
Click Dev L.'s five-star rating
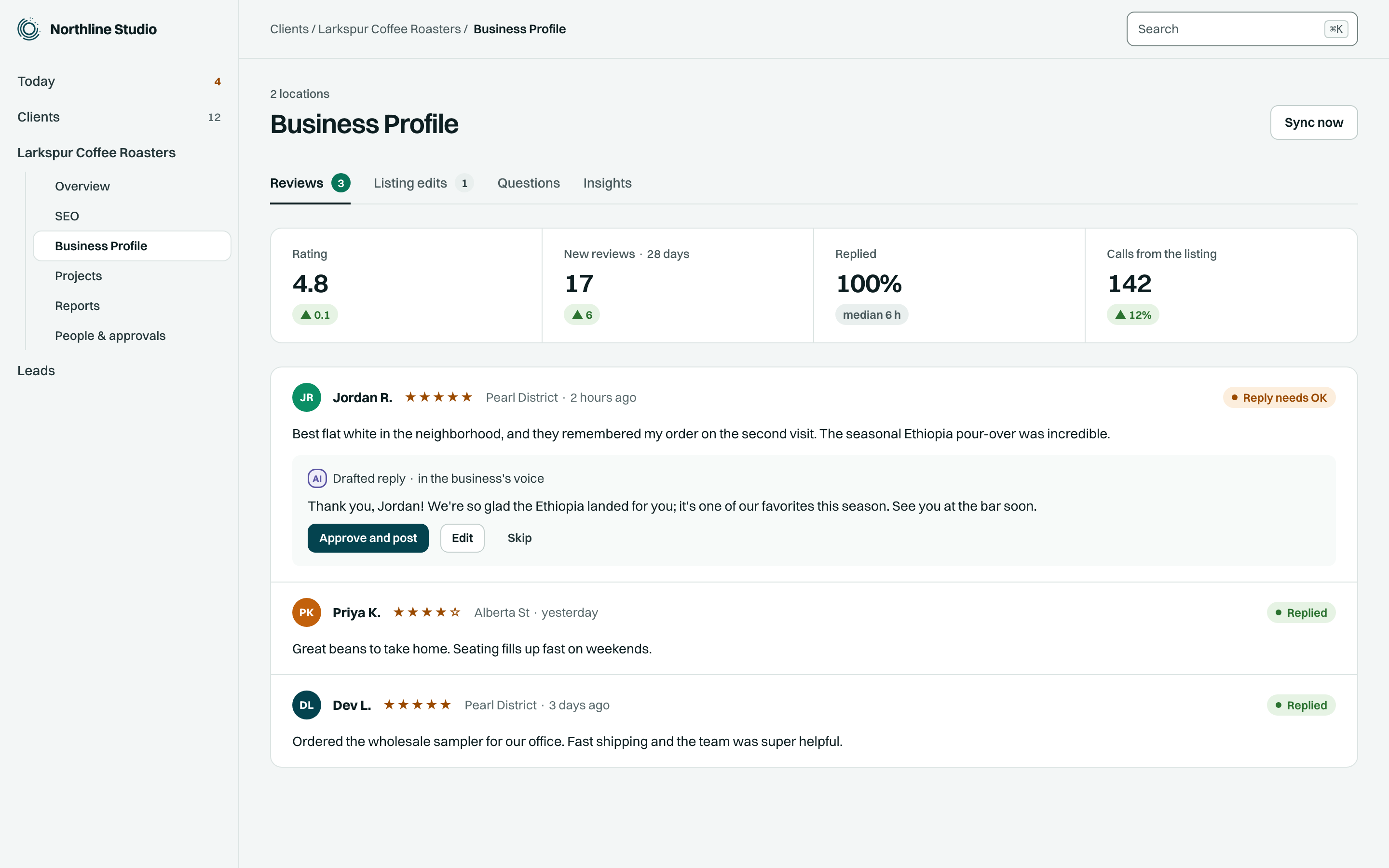point(417,705)
